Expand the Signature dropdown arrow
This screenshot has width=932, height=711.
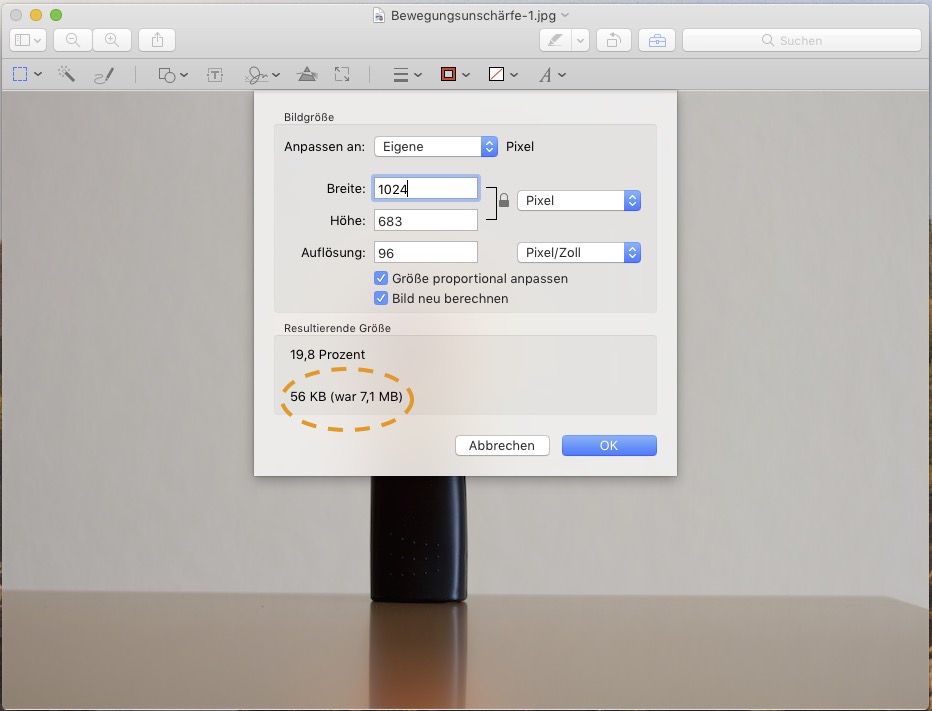point(276,75)
